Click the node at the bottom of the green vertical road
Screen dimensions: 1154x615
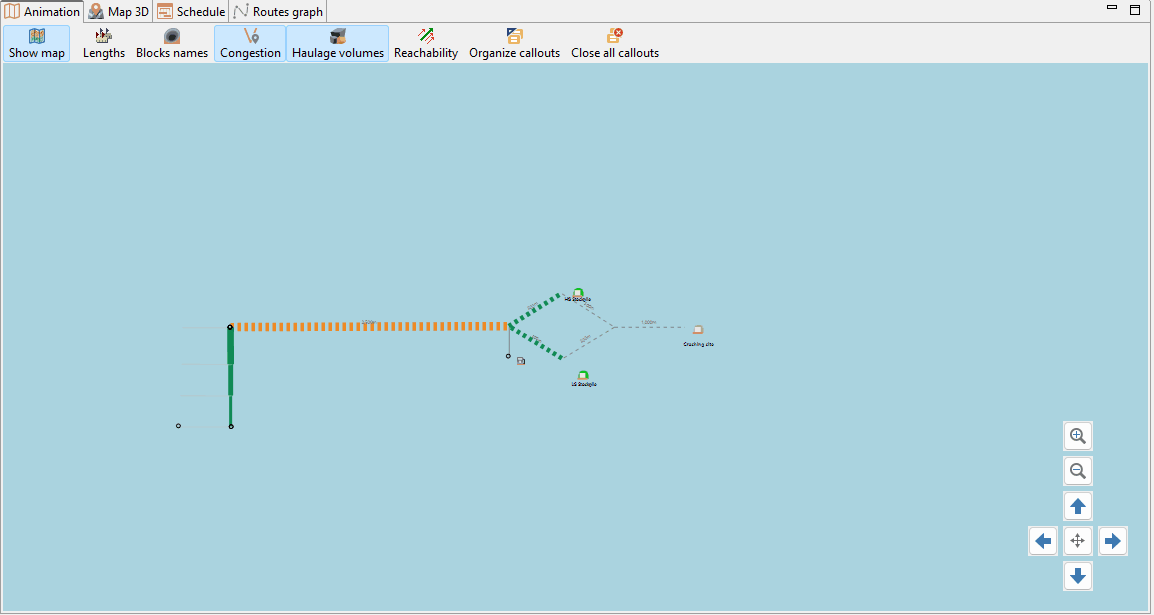point(231,427)
